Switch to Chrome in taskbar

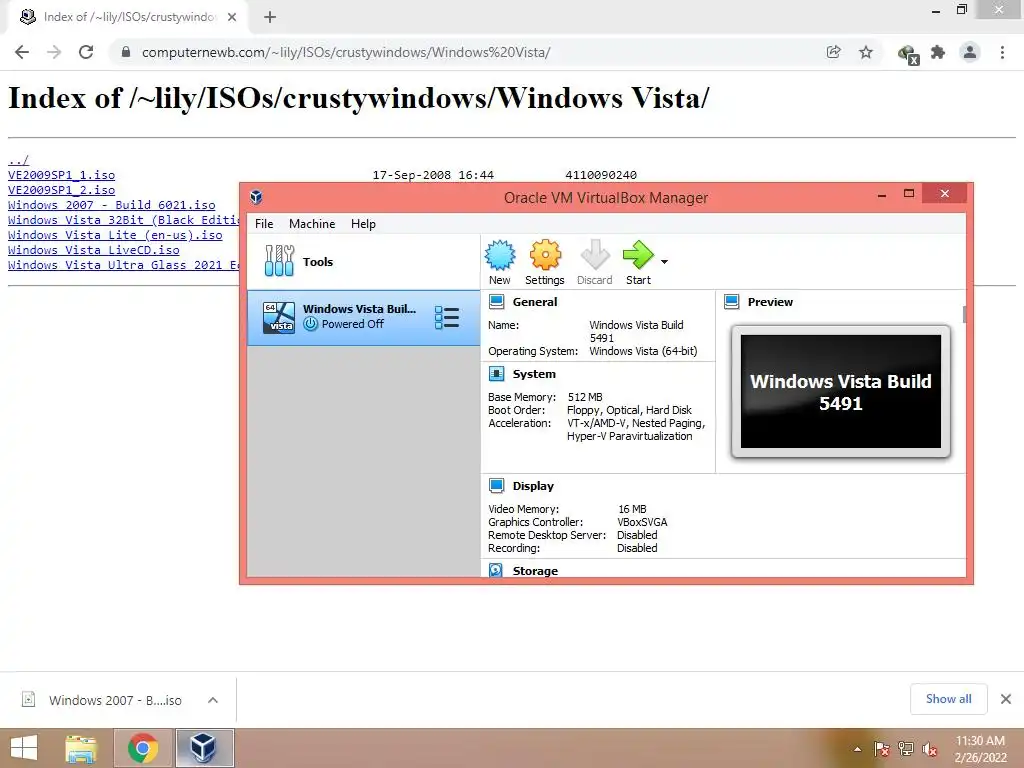click(143, 748)
